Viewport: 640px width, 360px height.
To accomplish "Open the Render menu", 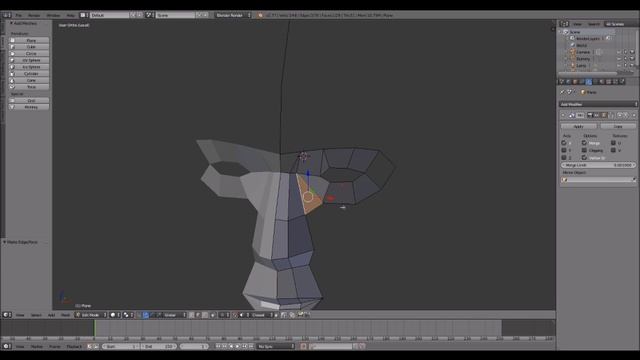I will pos(34,15).
